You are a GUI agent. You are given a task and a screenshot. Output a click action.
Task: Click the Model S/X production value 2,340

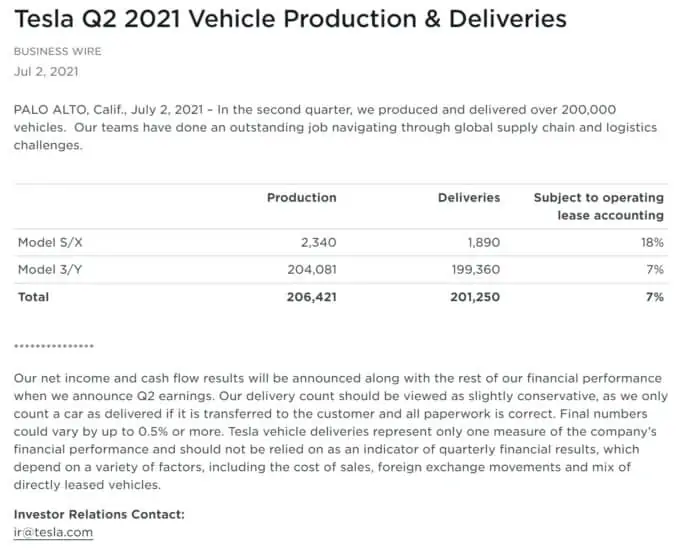pyautogui.click(x=319, y=242)
